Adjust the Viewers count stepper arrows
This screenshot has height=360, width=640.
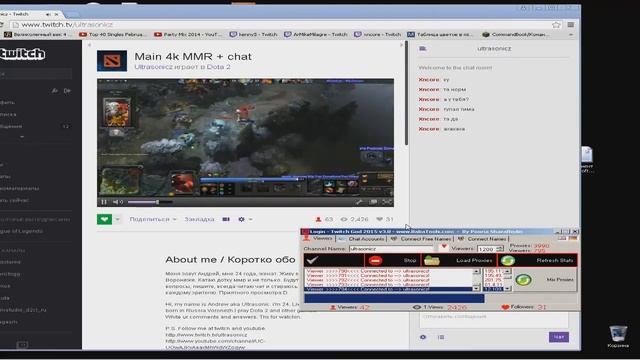500,249
